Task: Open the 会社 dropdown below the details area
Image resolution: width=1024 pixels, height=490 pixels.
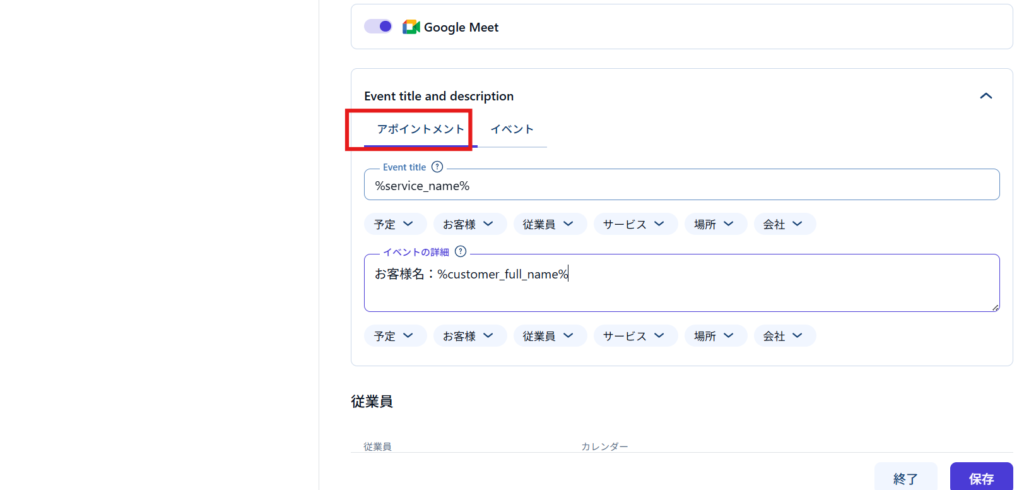Action: tap(784, 336)
